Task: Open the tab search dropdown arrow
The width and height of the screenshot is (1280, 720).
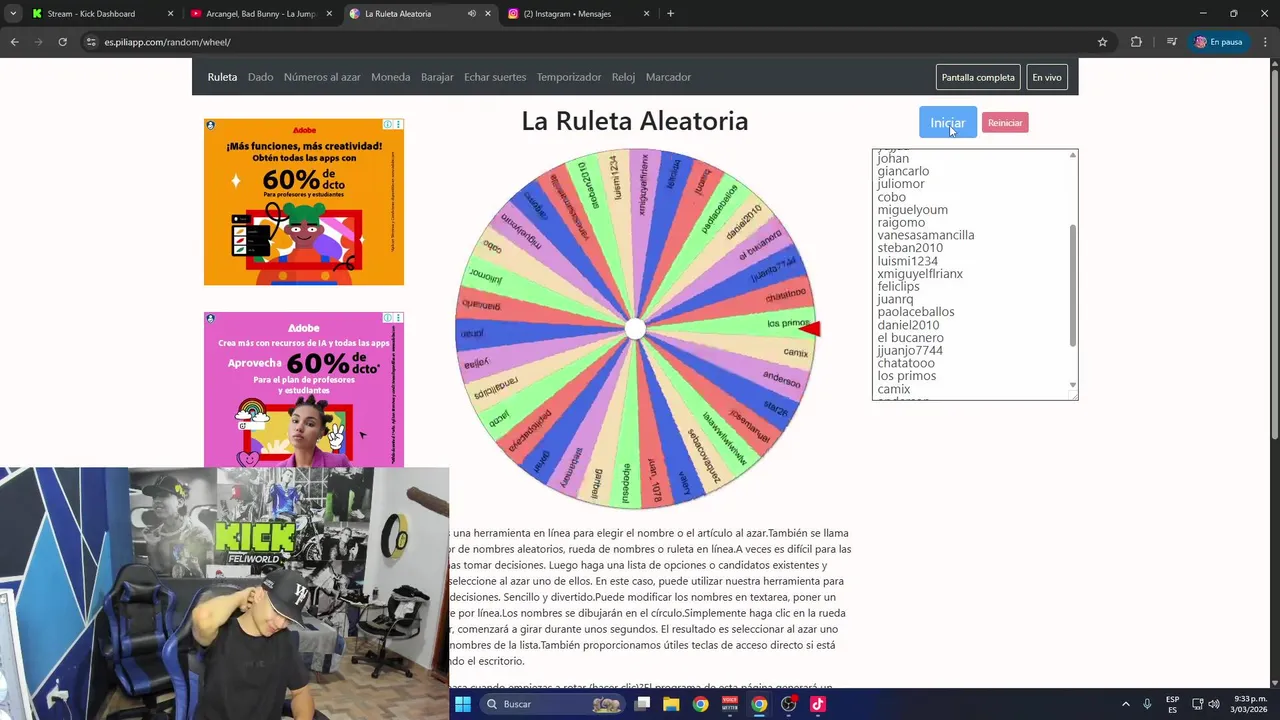Action: pos(12,14)
